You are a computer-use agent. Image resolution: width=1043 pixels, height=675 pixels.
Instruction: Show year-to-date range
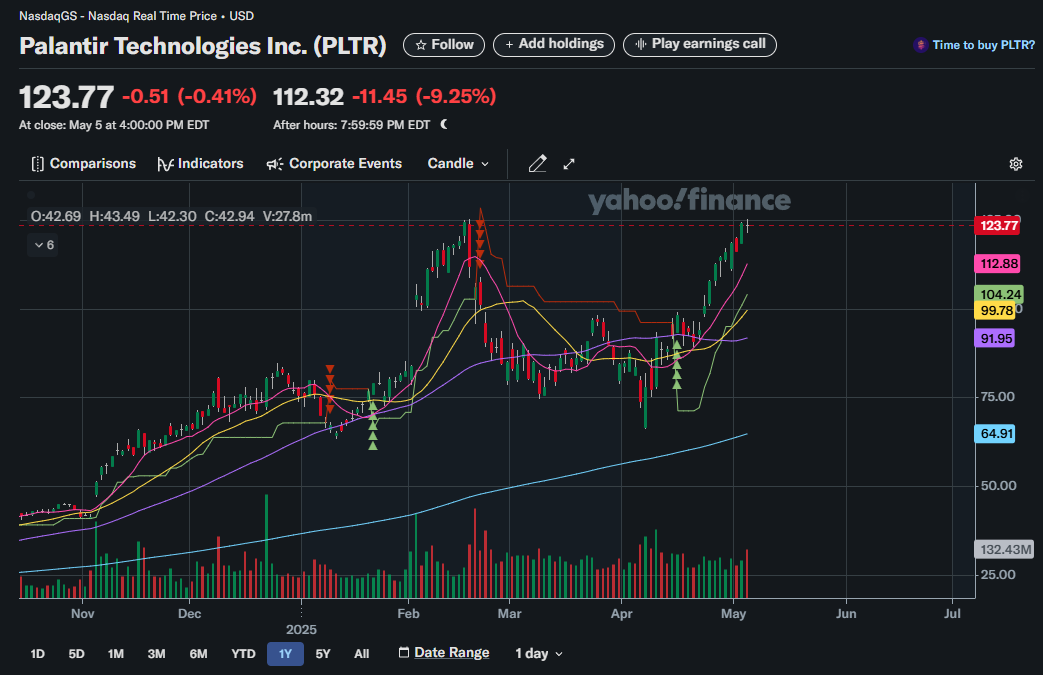click(243, 654)
